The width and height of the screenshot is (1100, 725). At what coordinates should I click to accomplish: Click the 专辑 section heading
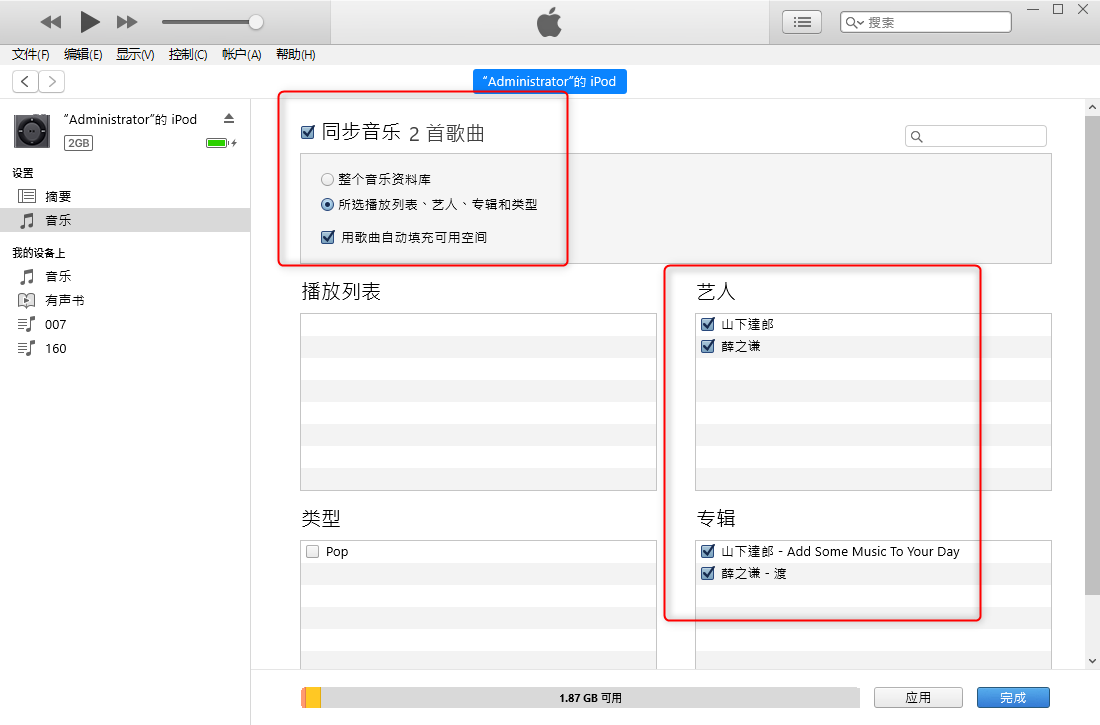pos(716,519)
